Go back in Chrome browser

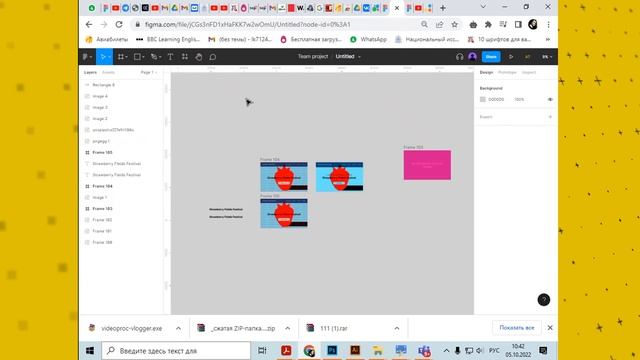(89, 24)
